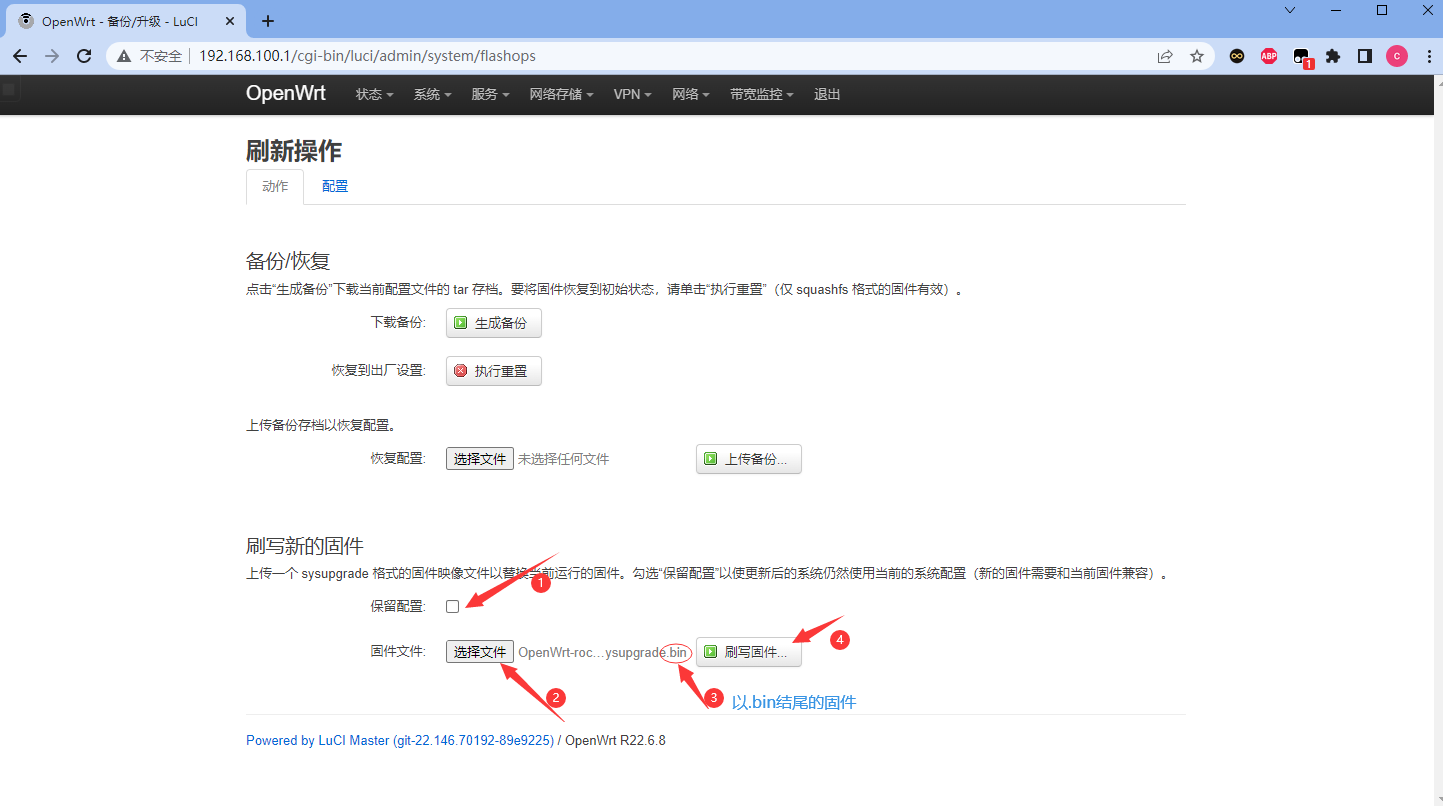This screenshot has height=806, width=1443.
Task: Expand the 网络 dropdown menu
Action: pos(691,94)
